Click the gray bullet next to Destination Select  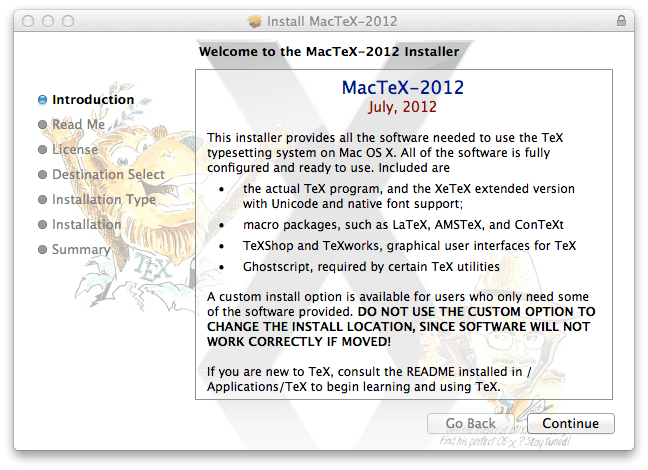pyautogui.click(x=42, y=174)
